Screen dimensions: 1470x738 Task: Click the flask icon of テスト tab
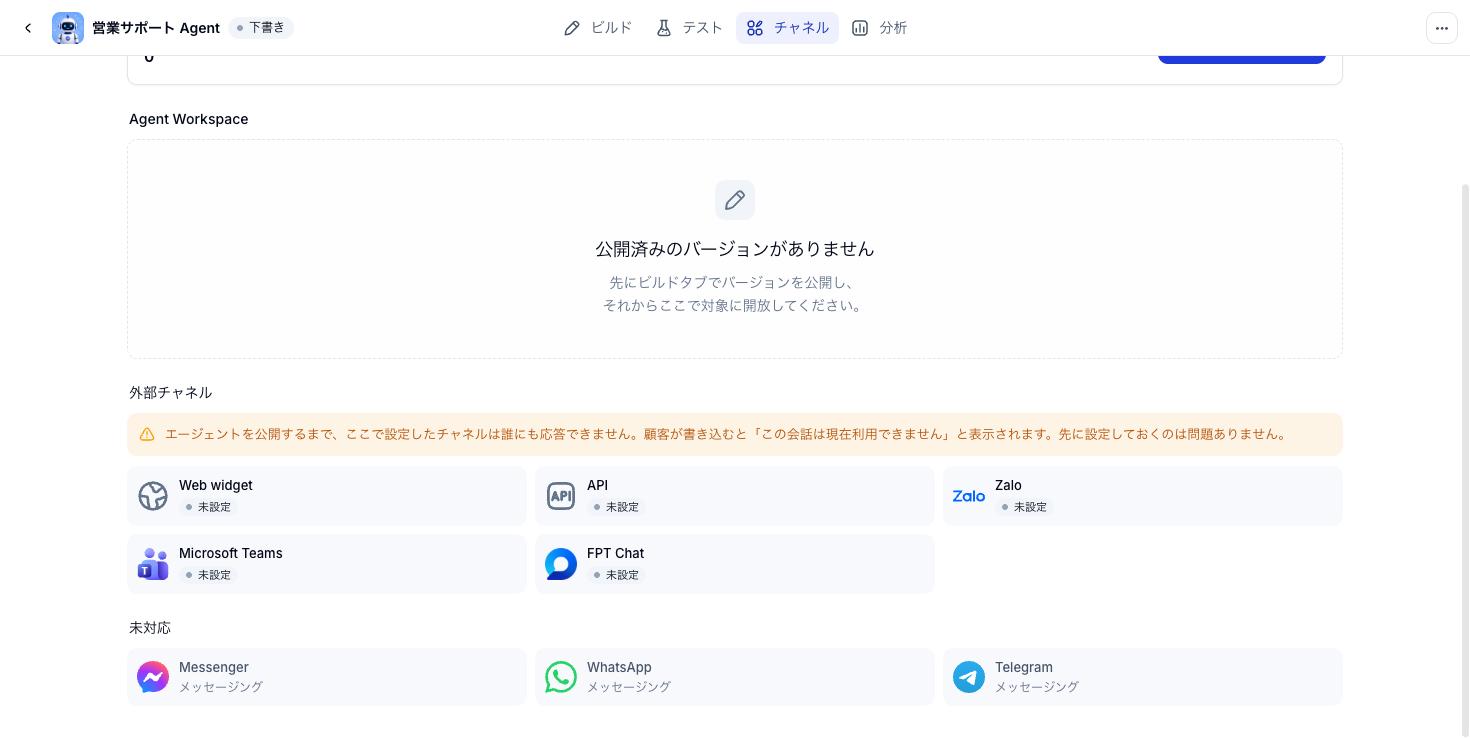click(x=664, y=28)
